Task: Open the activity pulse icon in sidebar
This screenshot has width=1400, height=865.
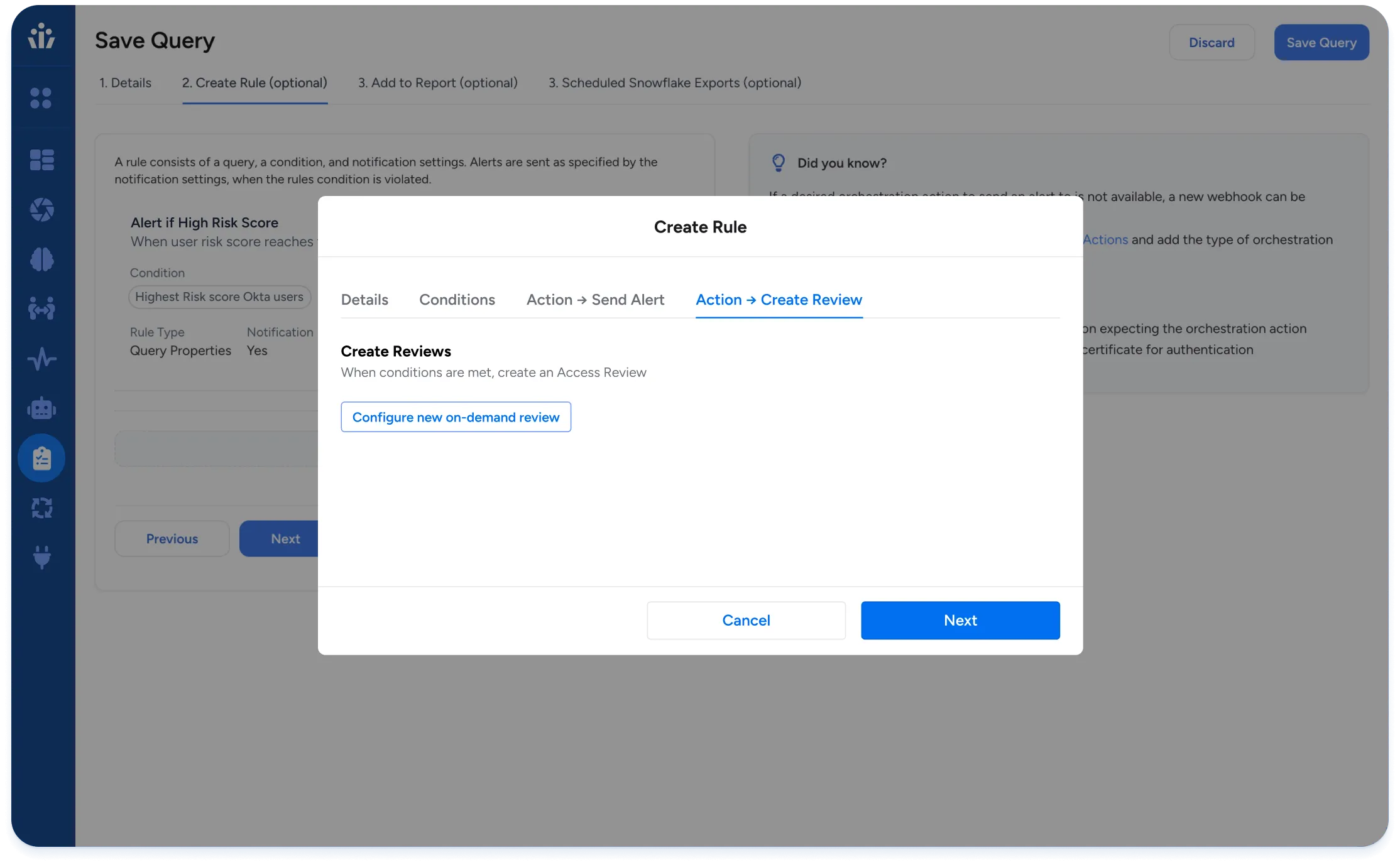Action: click(x=41, y=359)
